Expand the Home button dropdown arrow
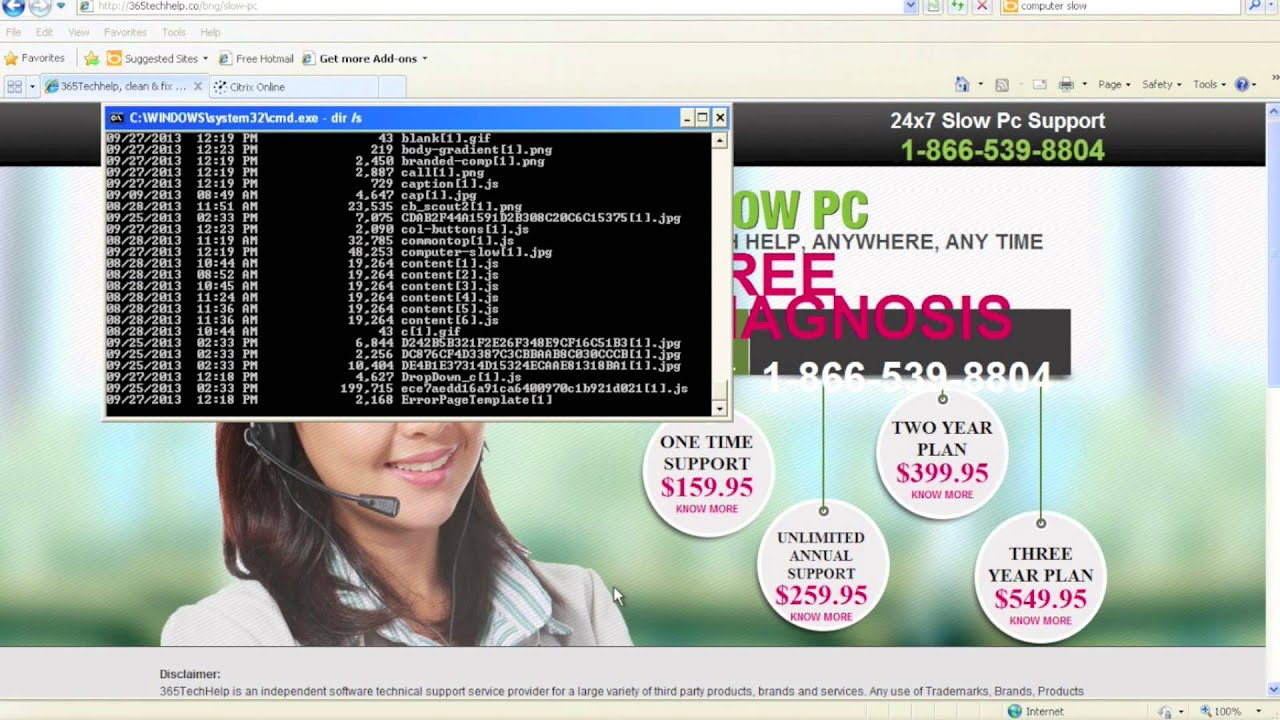The image size is (1280, 720). (980, 85)
